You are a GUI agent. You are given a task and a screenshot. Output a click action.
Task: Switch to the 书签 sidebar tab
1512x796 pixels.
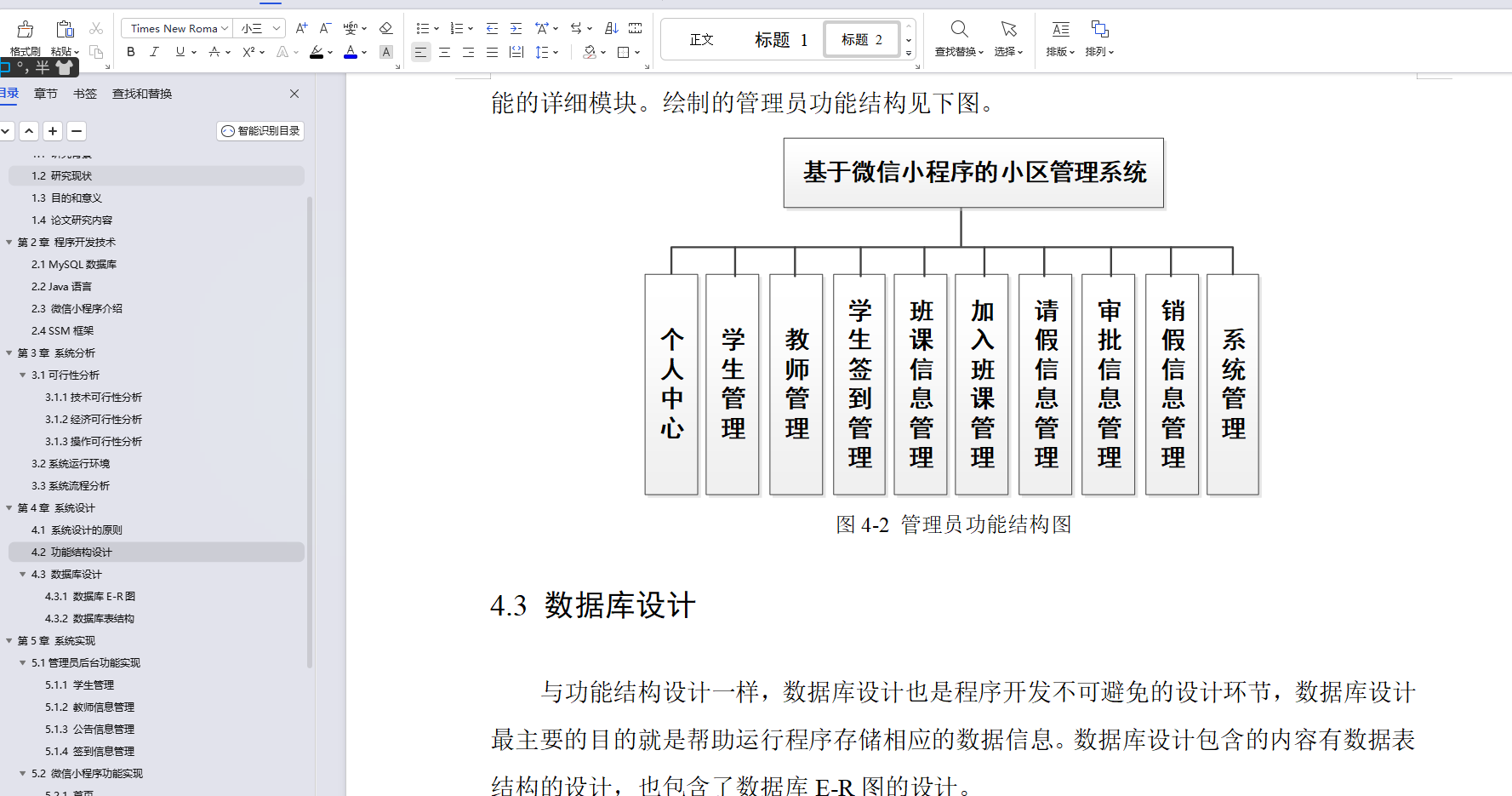pyautogui.click(x=85, y=94)
